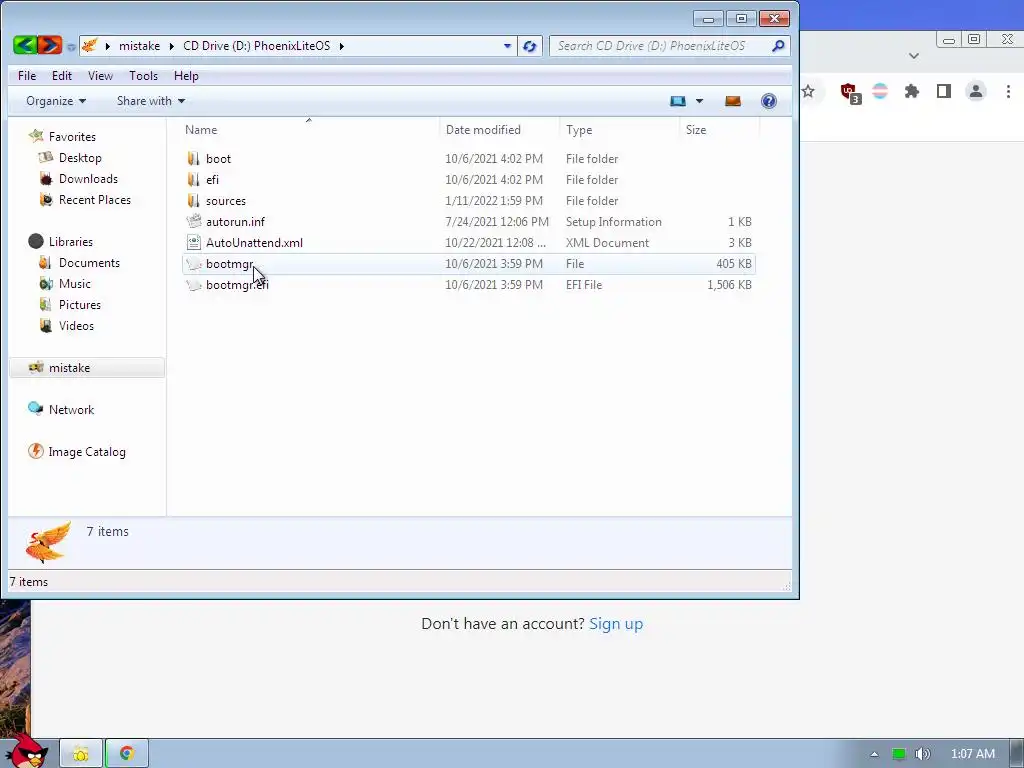Toggle the preview pane
Viewport: 1024px width, 768px height.
[x=733, y=101]
